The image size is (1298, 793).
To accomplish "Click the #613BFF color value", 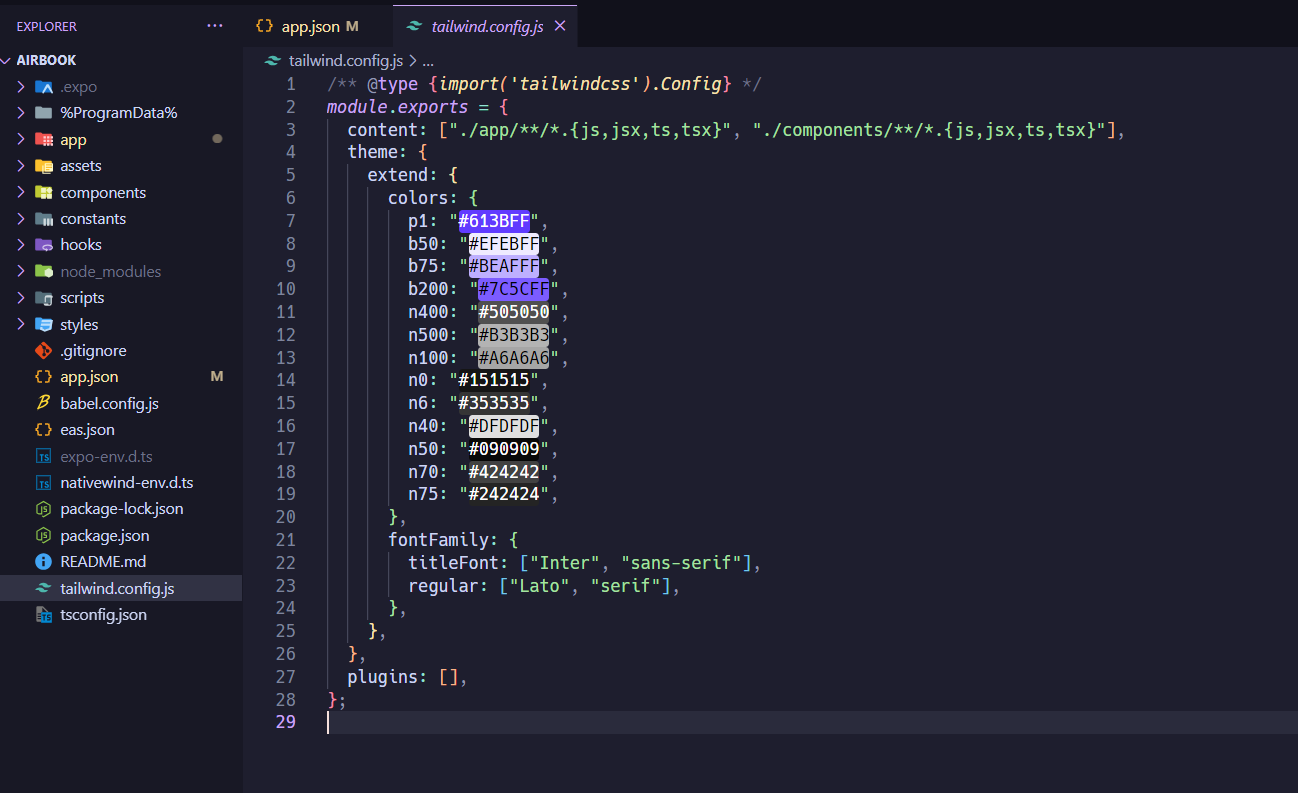I will click(494, 221).
